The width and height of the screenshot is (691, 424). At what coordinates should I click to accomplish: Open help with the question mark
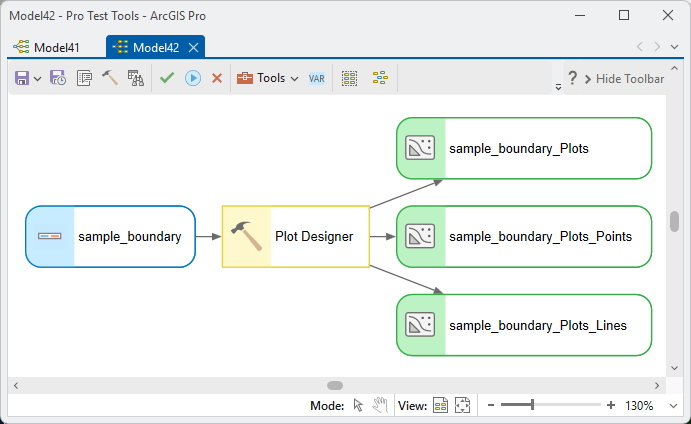572,78
